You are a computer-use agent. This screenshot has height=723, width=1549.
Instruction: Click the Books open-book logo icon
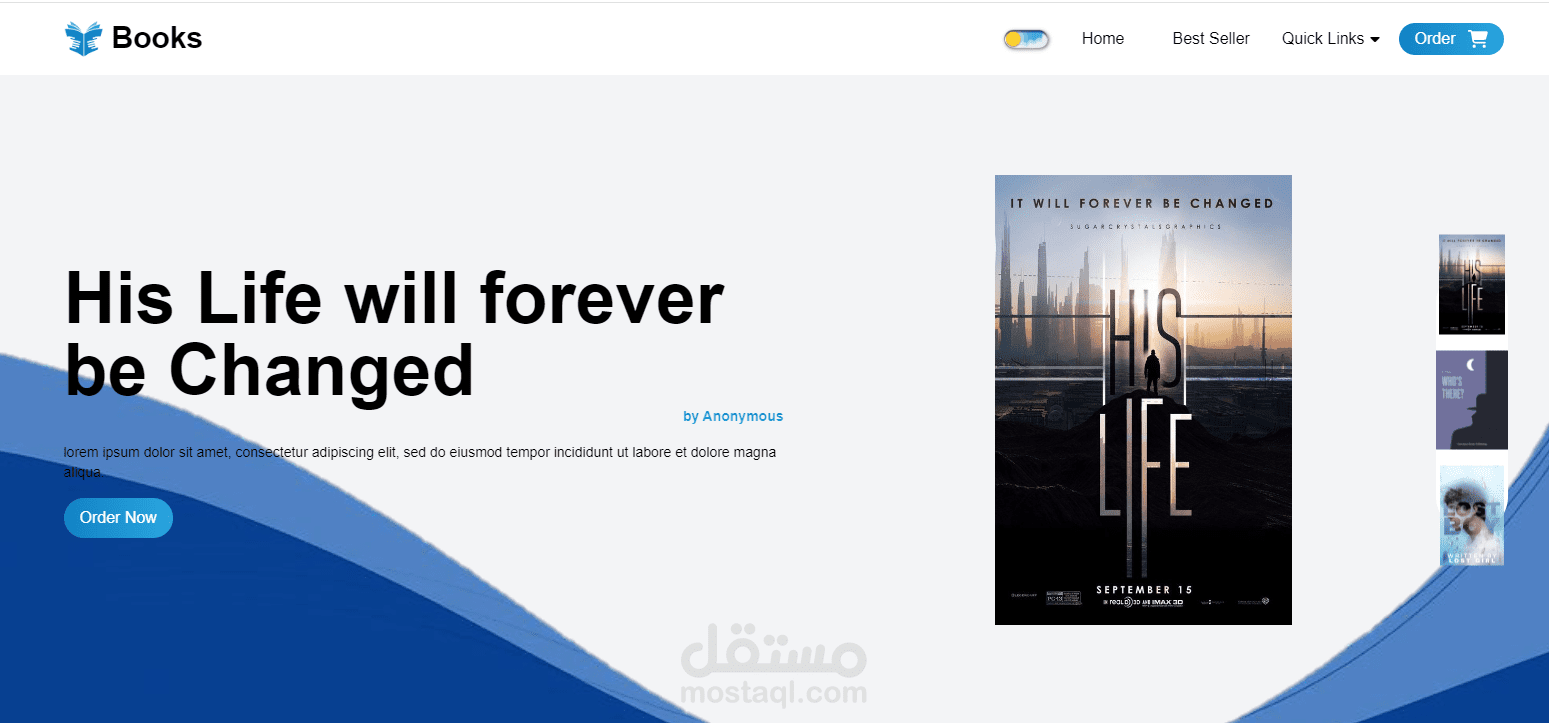[83, 38]
